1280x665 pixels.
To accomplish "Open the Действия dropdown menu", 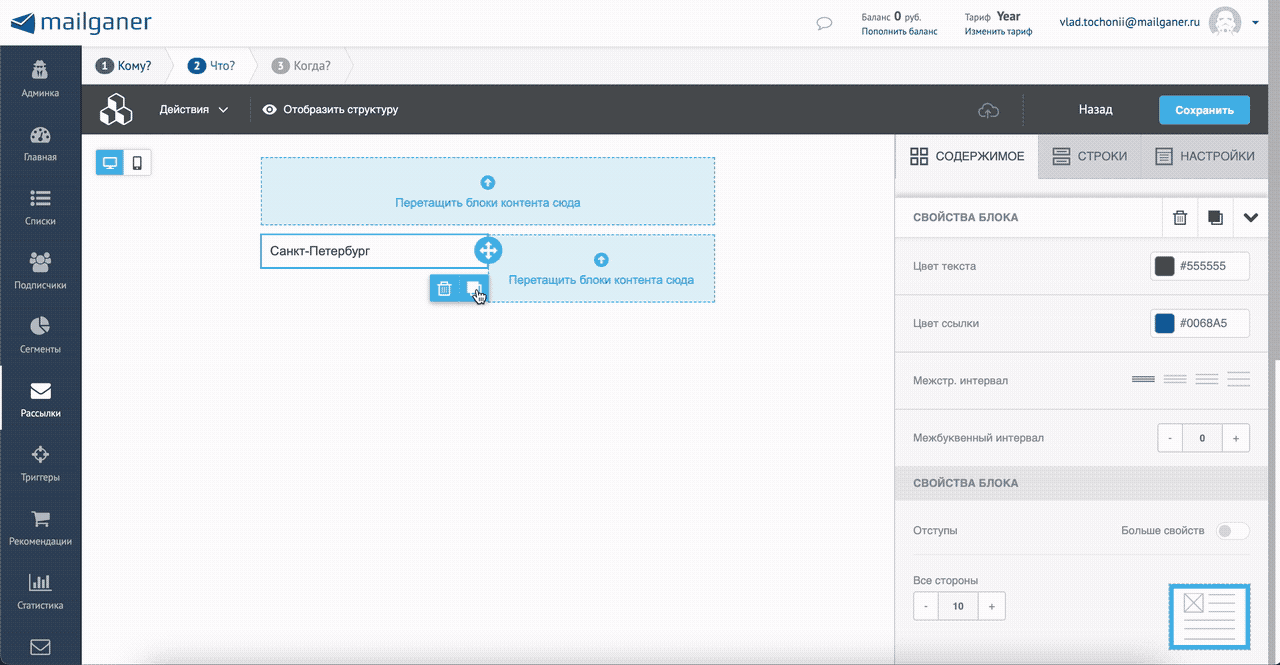I will [194, 109].
